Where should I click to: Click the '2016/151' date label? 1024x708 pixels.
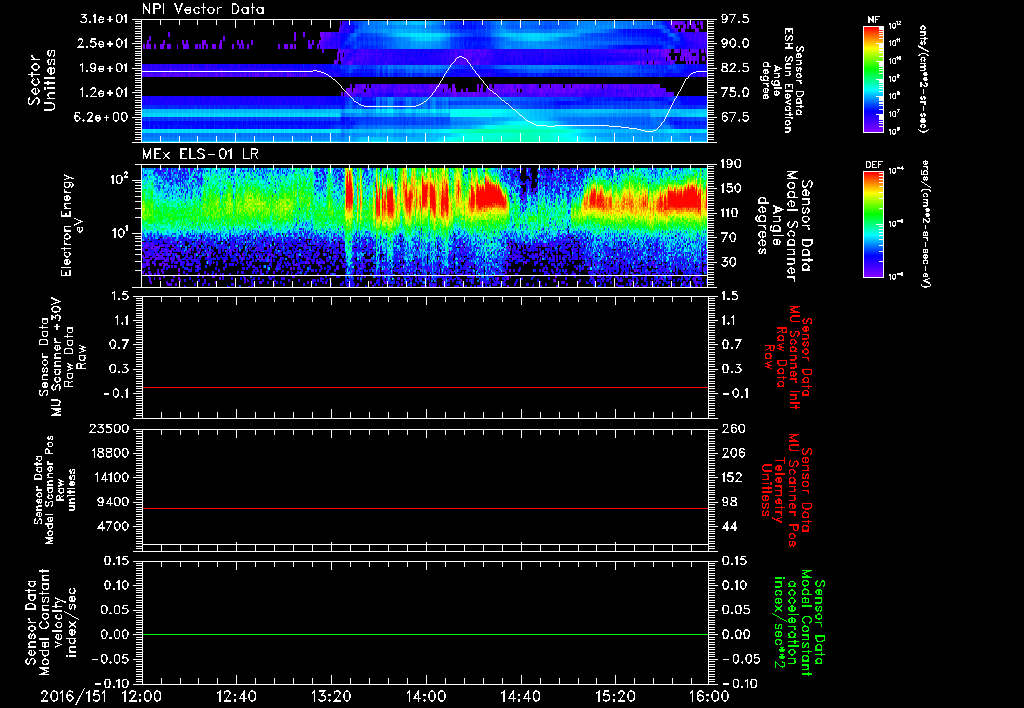click(73, 696)
